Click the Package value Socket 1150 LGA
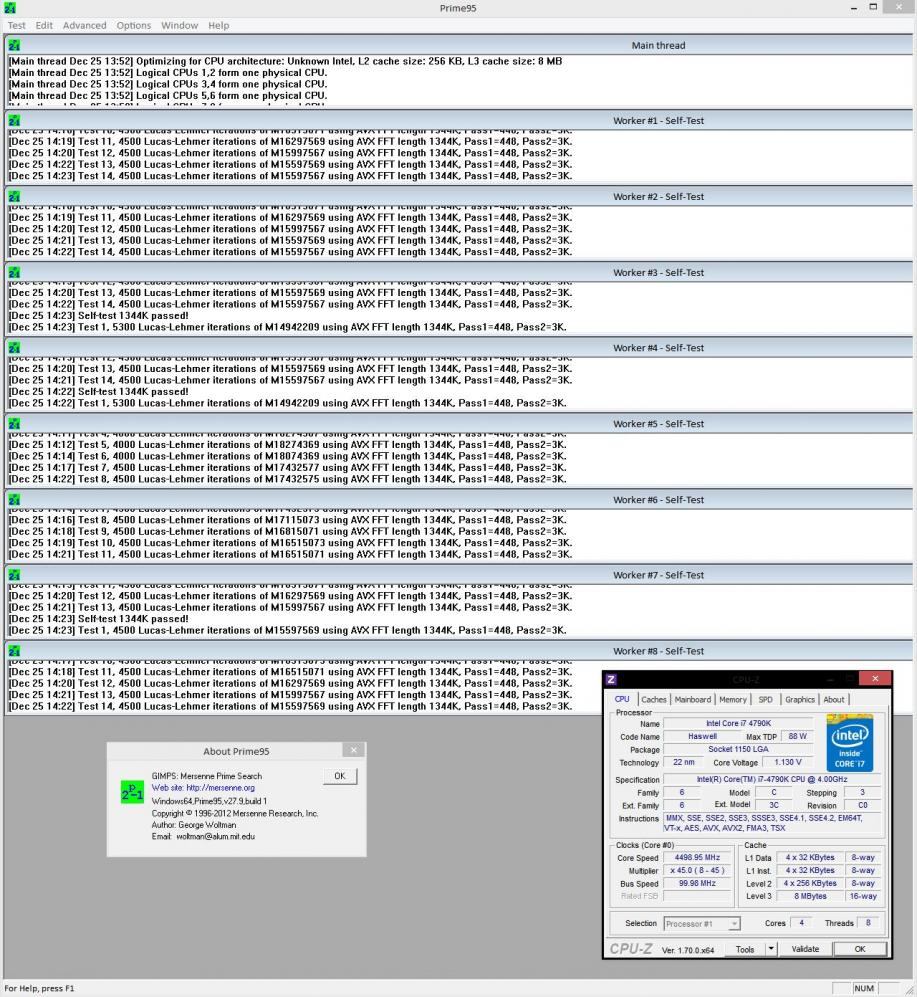Viewport: 917px width, 997px height. [x=738, y=749]
